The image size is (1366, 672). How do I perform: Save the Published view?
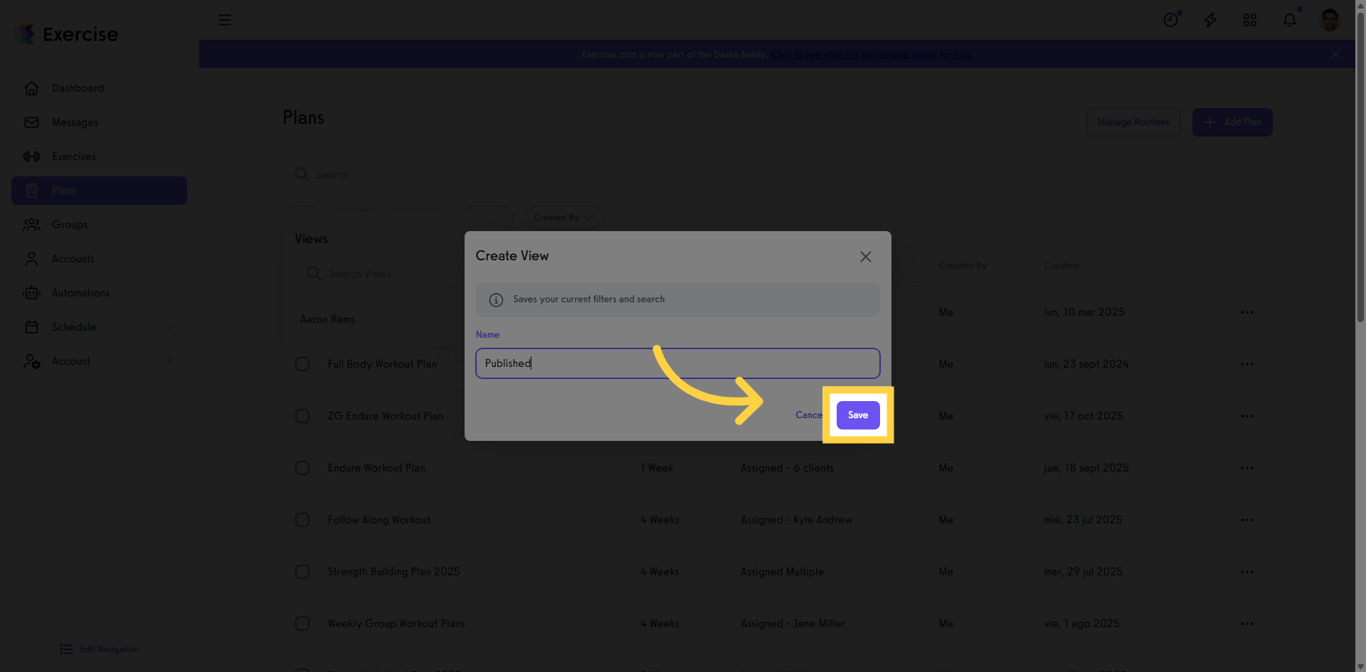[858, 414]
